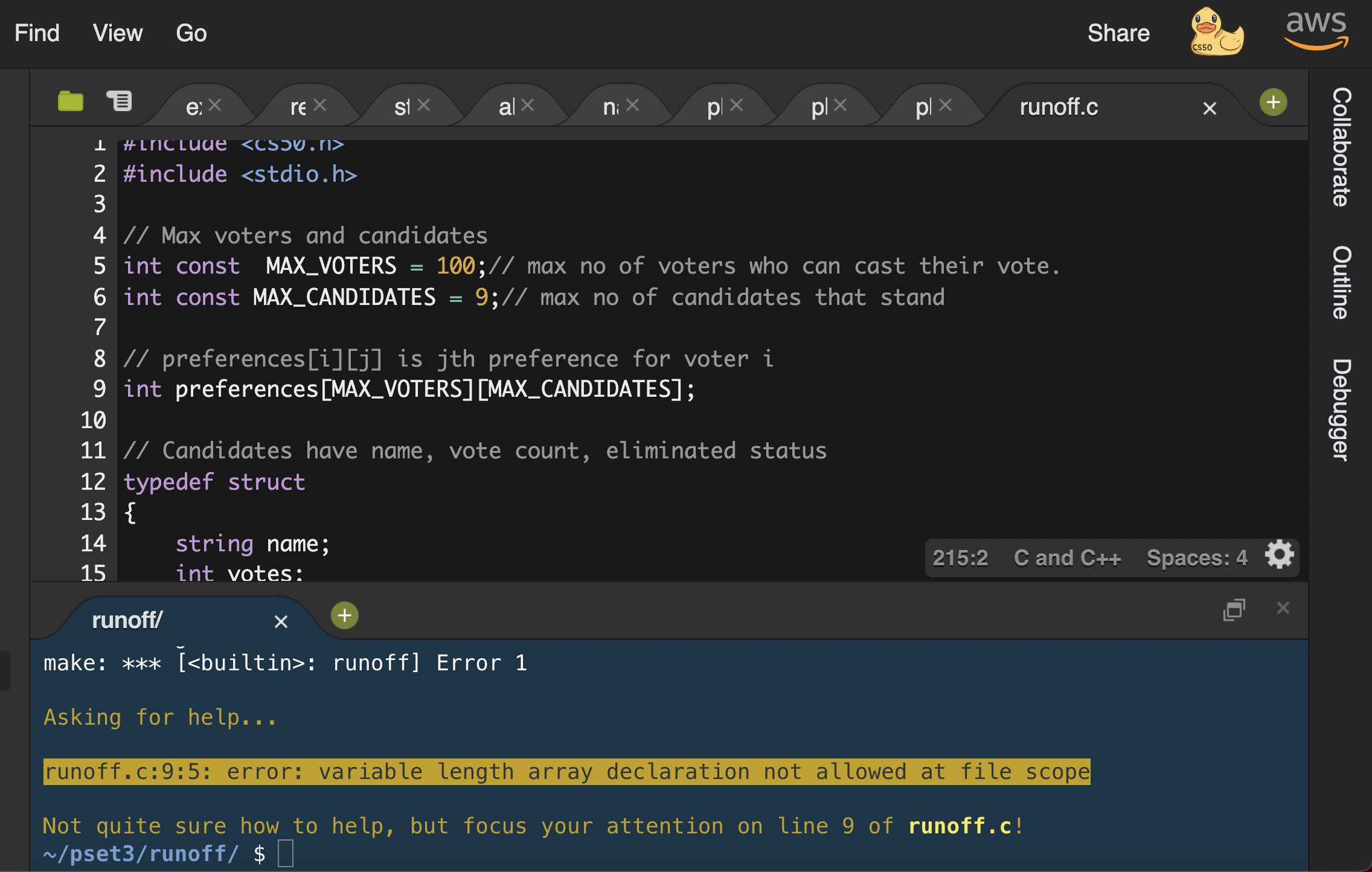Toggle the green folder file browser icon
Image resolution: width=1372 pixels, height=872 pixels.
[x=71, y=101]
